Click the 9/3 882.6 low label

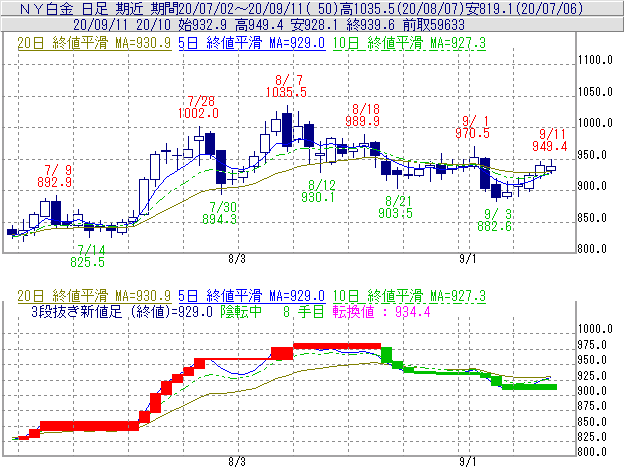point(495,220)
